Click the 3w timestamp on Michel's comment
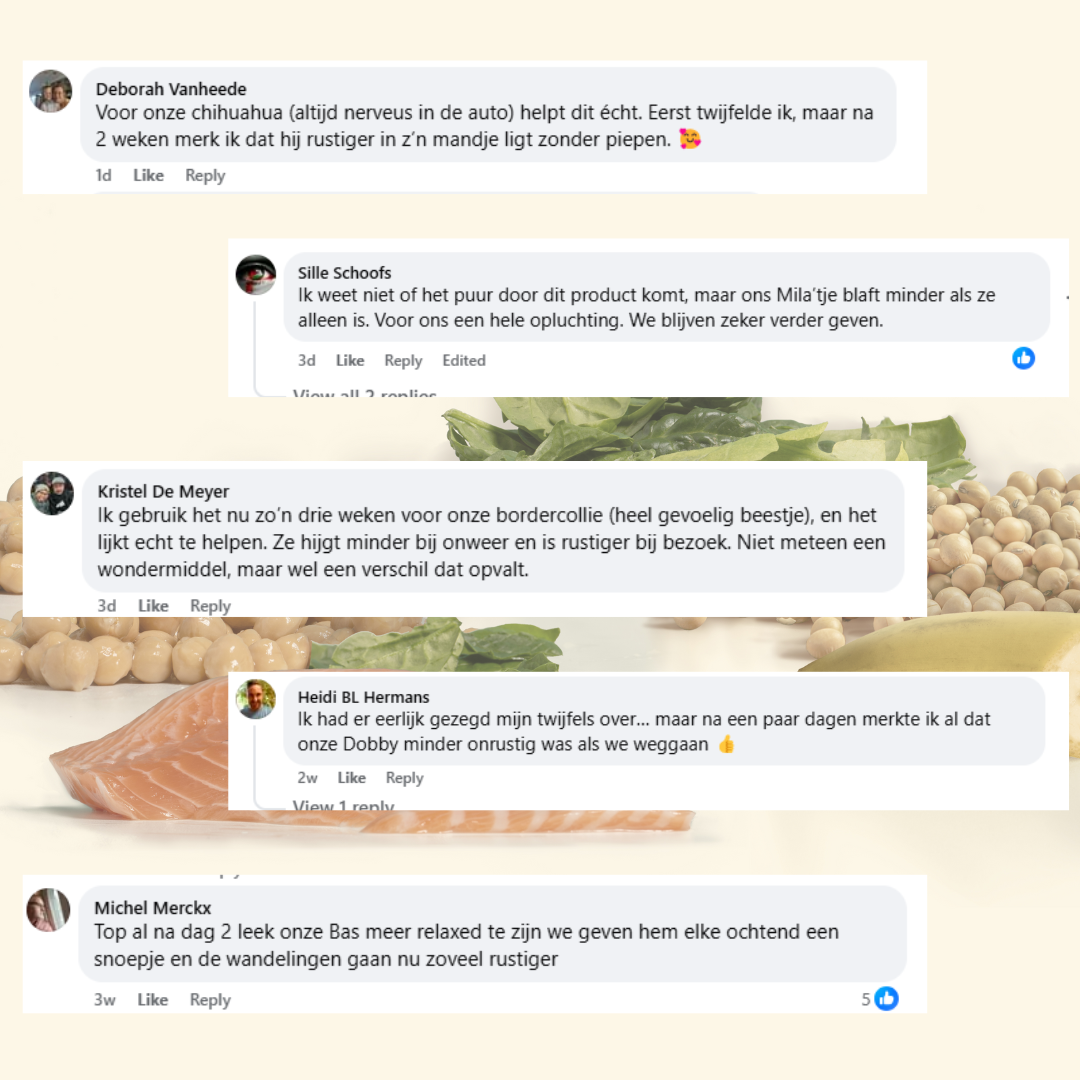The image size is (1080, 1080). click(x=105, y=999)
